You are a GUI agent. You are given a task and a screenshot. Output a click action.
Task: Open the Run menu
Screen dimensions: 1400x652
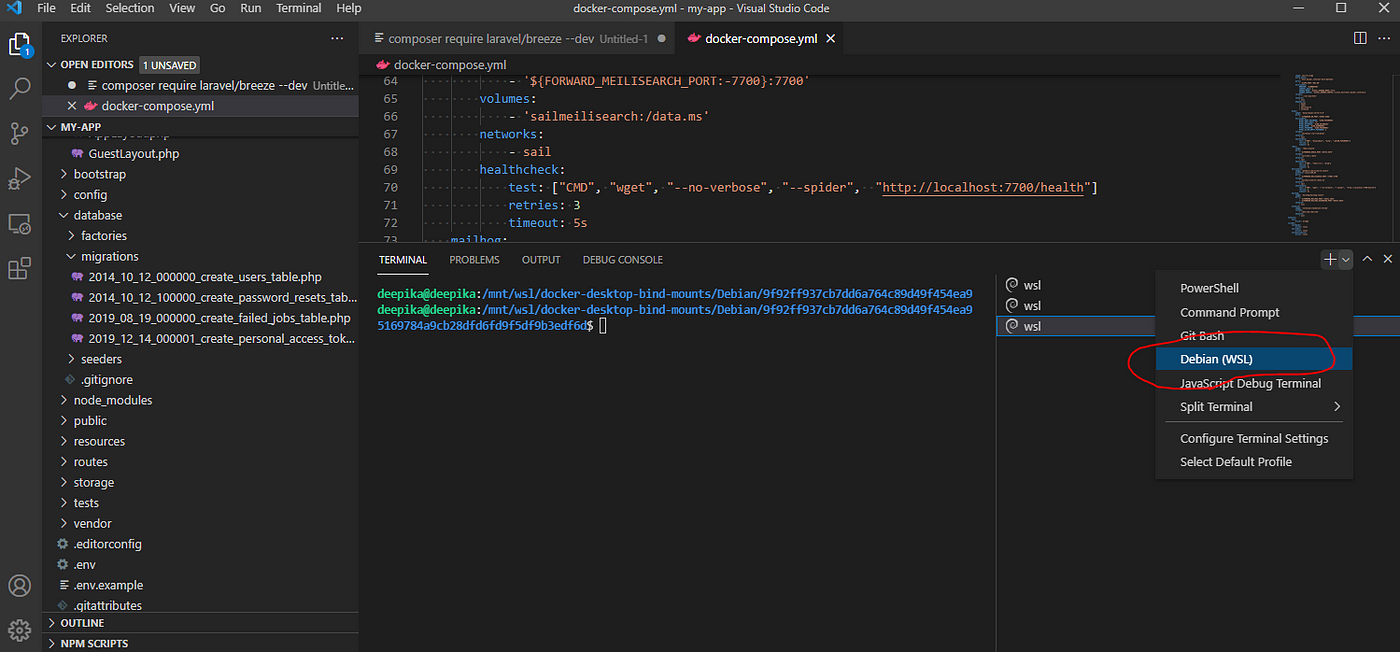click(x=251, y=8)
